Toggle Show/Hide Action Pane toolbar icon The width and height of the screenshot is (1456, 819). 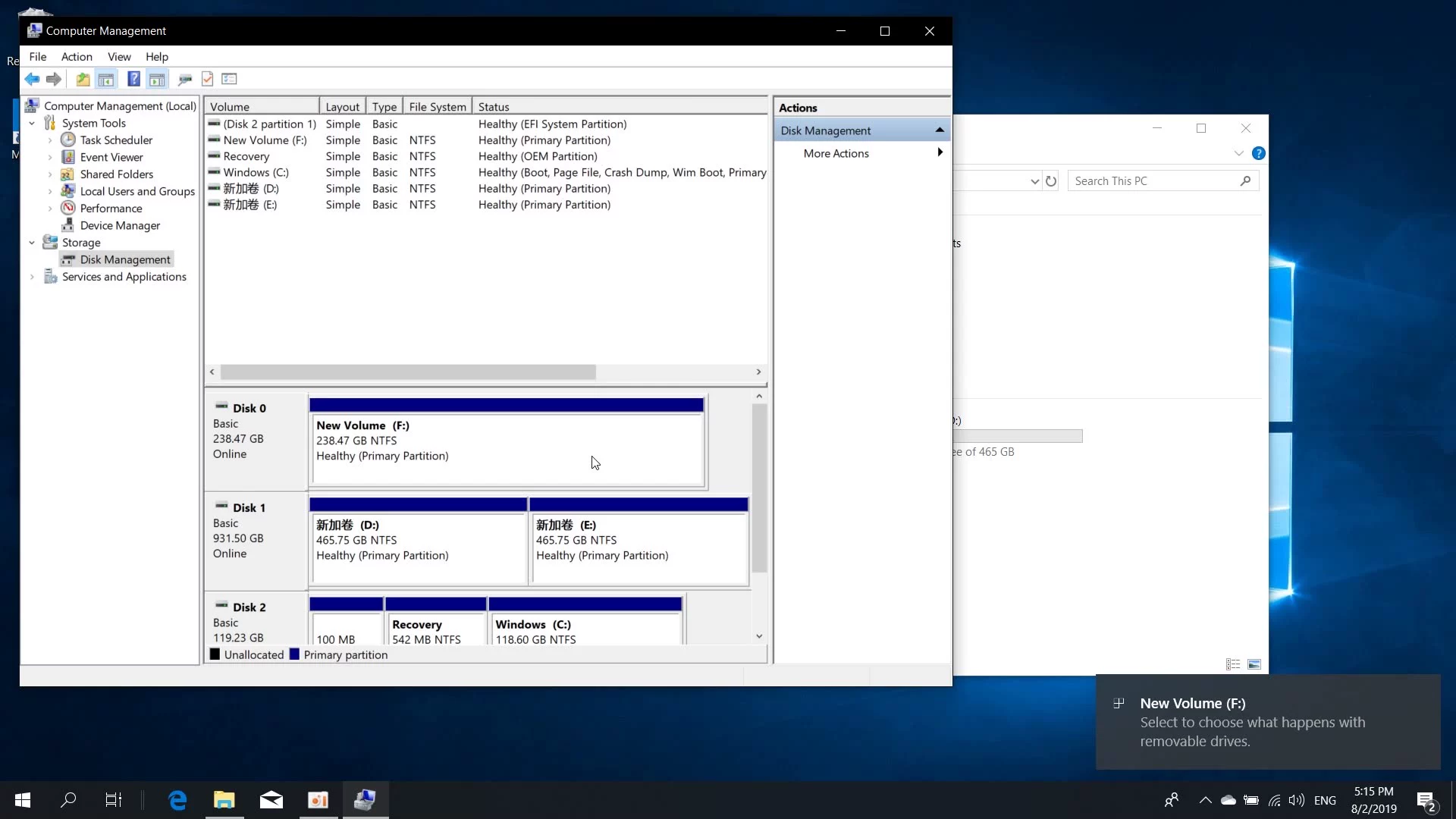coord(157,79)
